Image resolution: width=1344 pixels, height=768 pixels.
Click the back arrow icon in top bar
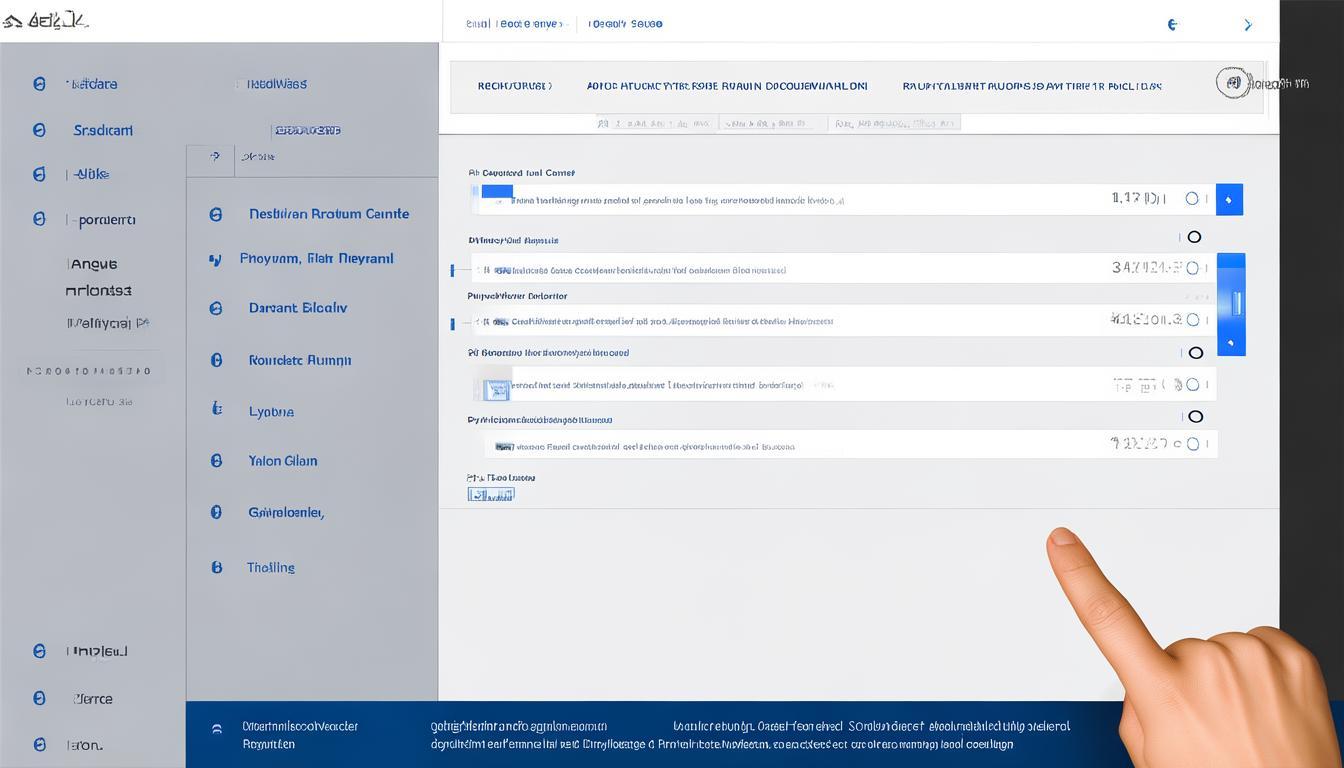pyautogui.click(x=1173, y=24)
